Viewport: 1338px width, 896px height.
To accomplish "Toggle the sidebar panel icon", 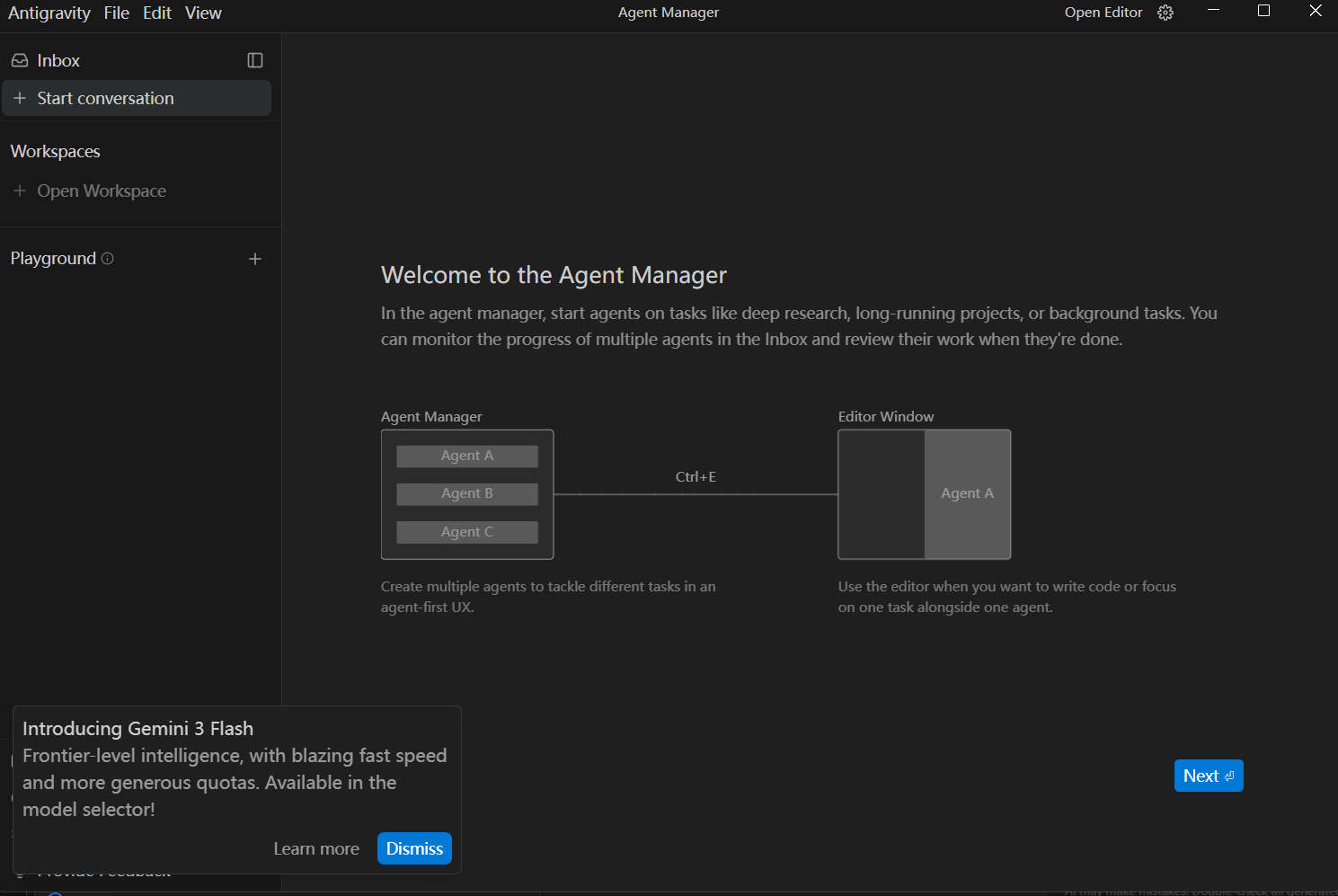I will tap(255, 60).
